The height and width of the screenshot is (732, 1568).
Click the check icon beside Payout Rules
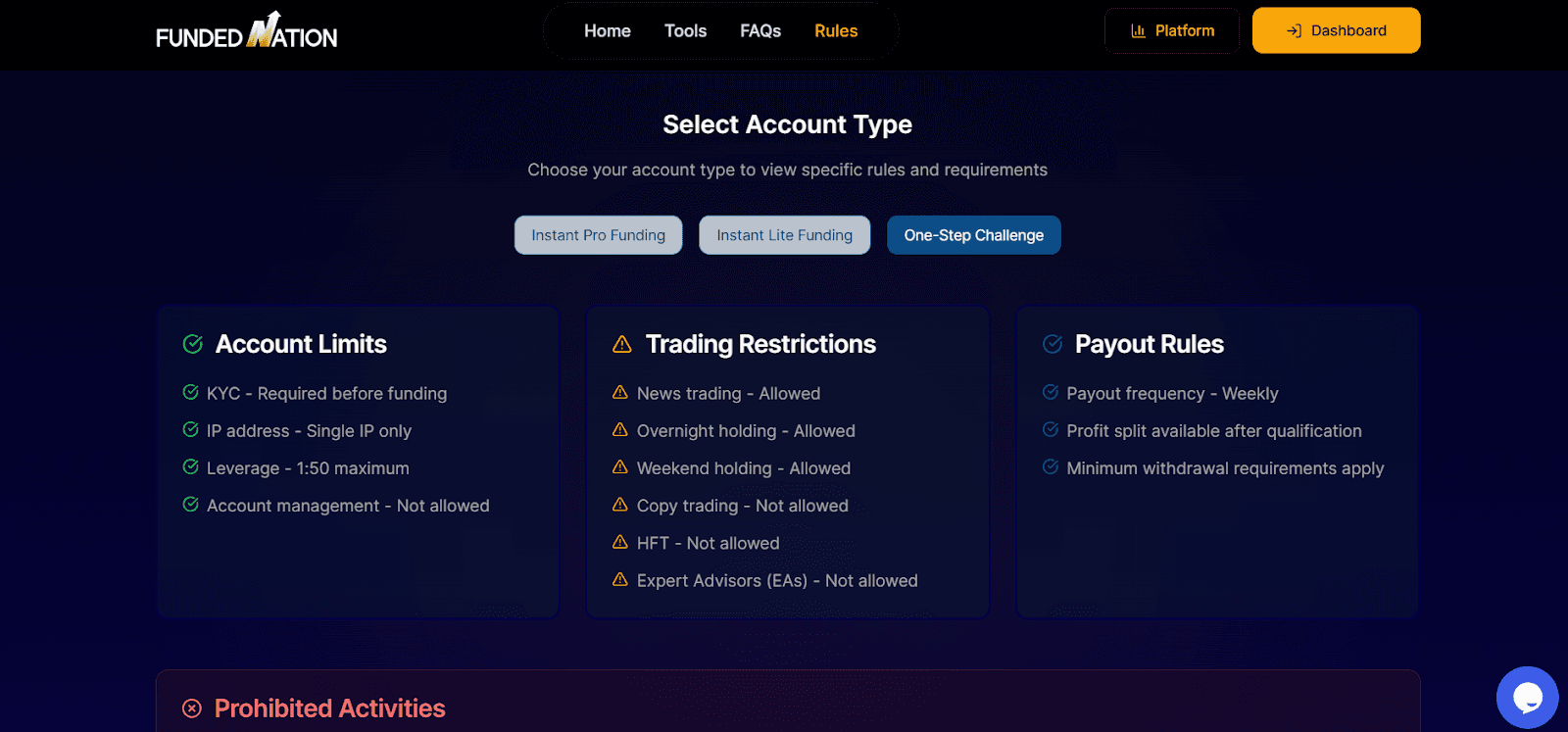pyautogui.click(x=1053, y=344)
